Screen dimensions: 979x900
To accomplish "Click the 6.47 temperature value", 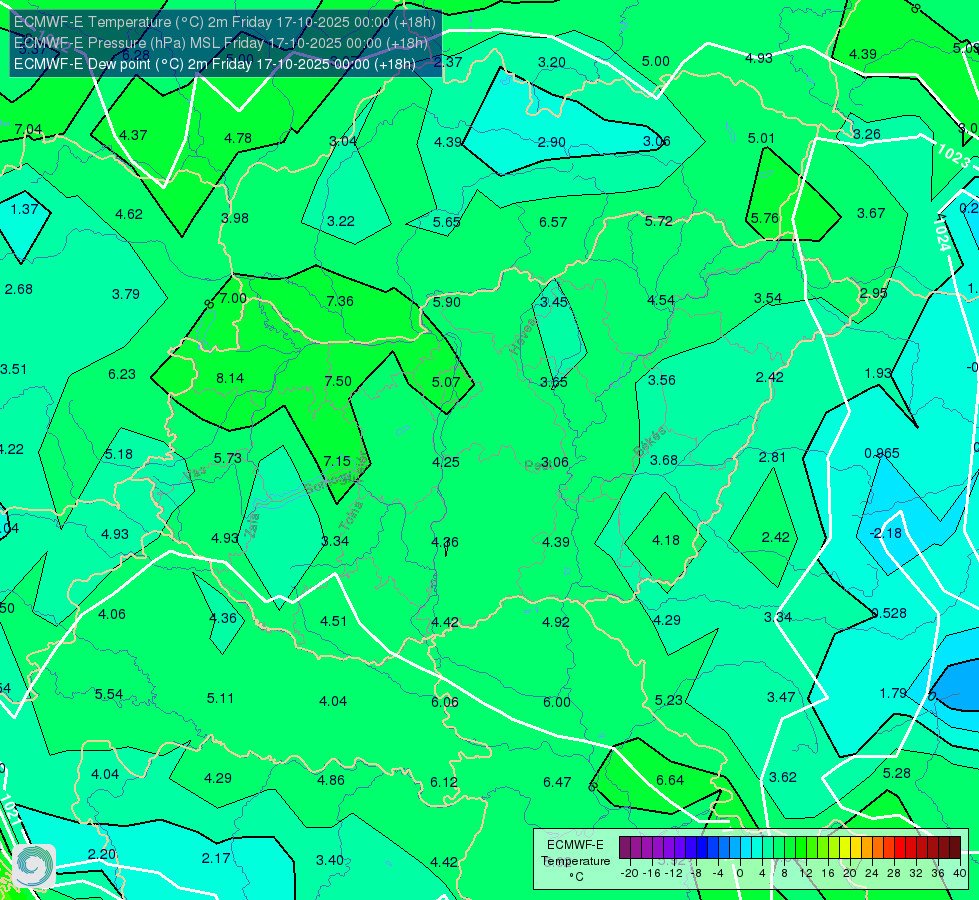I will point(556,782).
